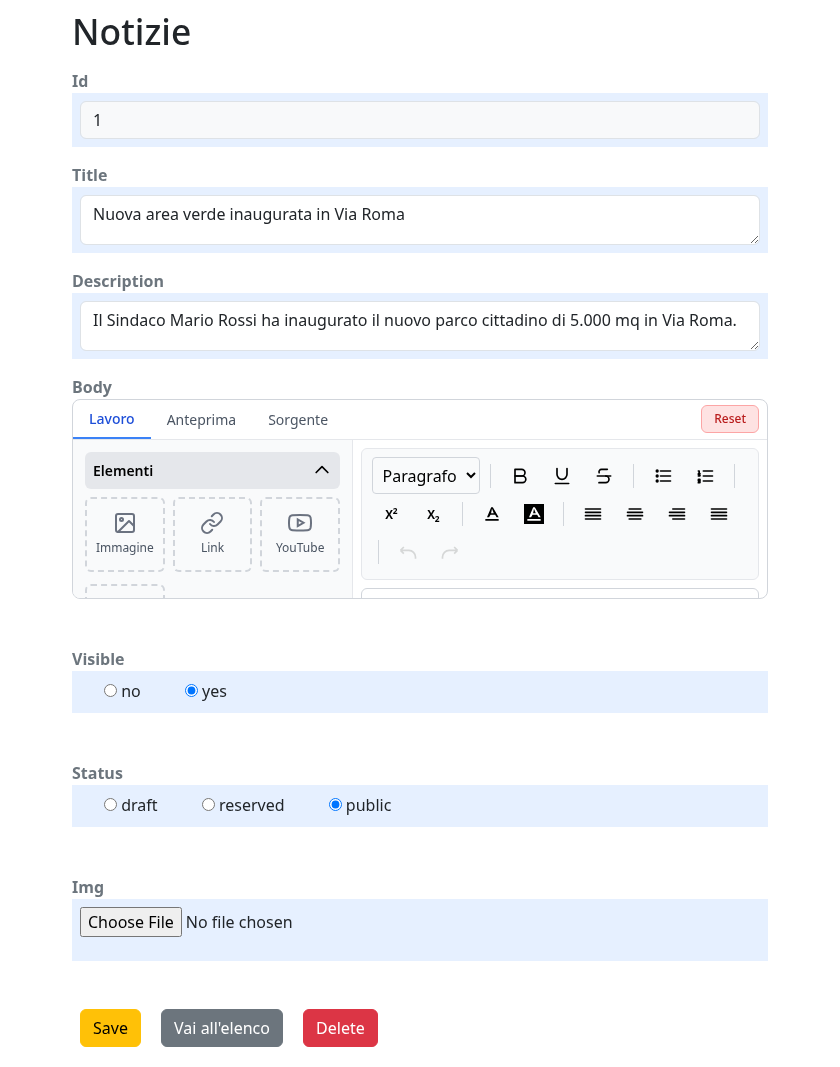840x1067 pixels.
Task: Click into the Title text area
Action: pyautogui.click(x=420, y=220)
